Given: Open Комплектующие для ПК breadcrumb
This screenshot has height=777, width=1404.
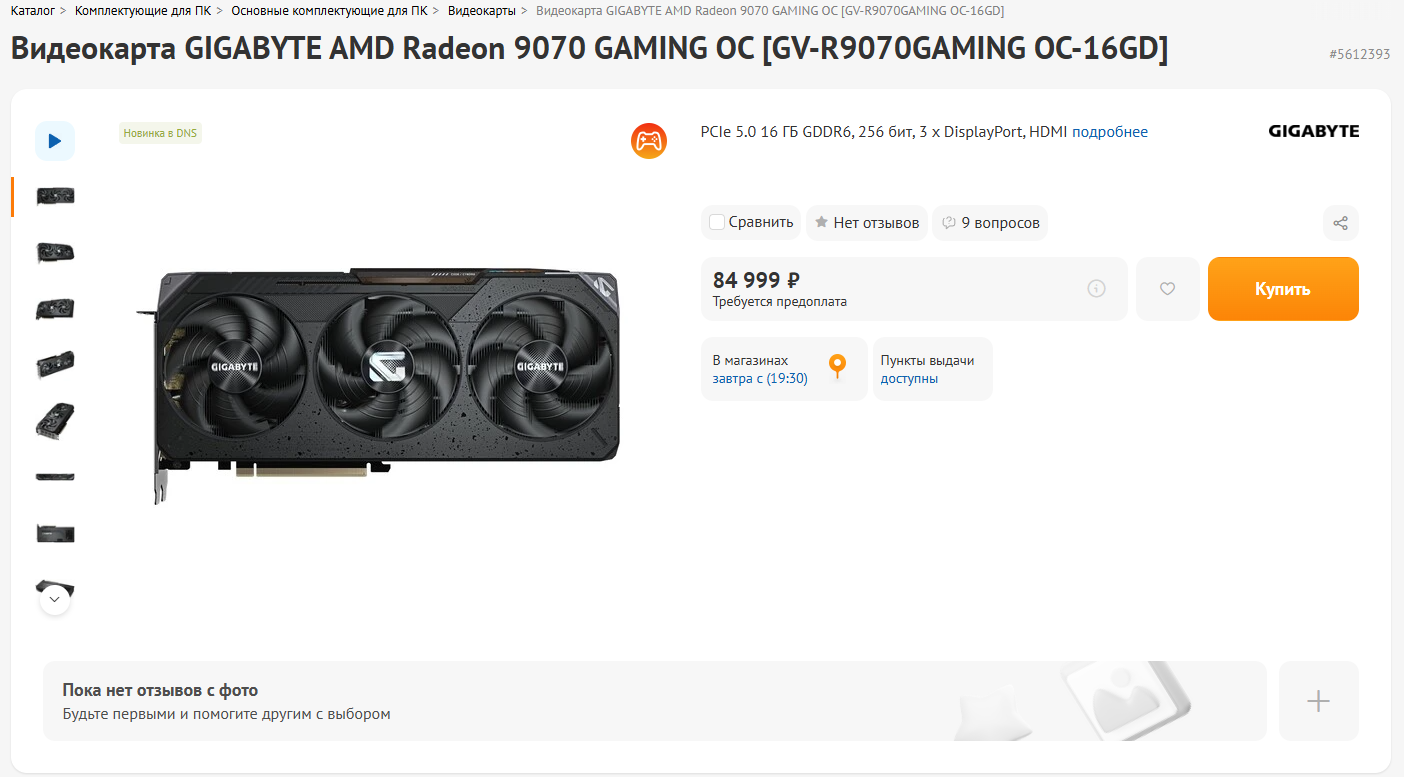Looking at the screenshot, I should [x=143, y=10].
